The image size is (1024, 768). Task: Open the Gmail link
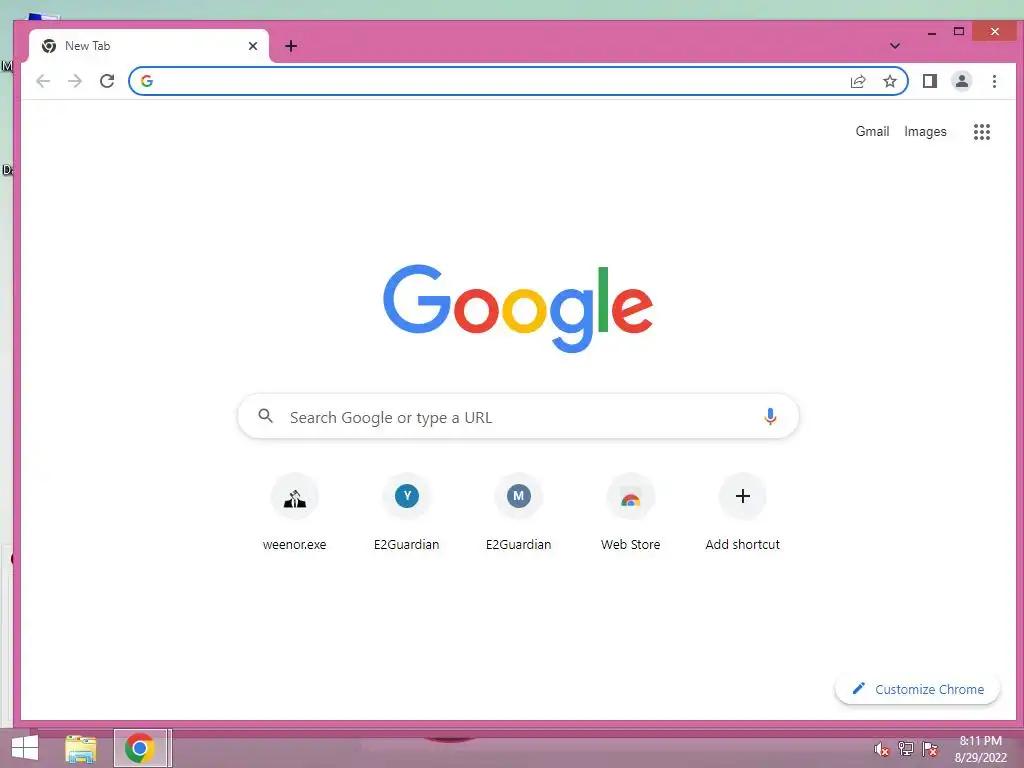click(x=872, y=131)
